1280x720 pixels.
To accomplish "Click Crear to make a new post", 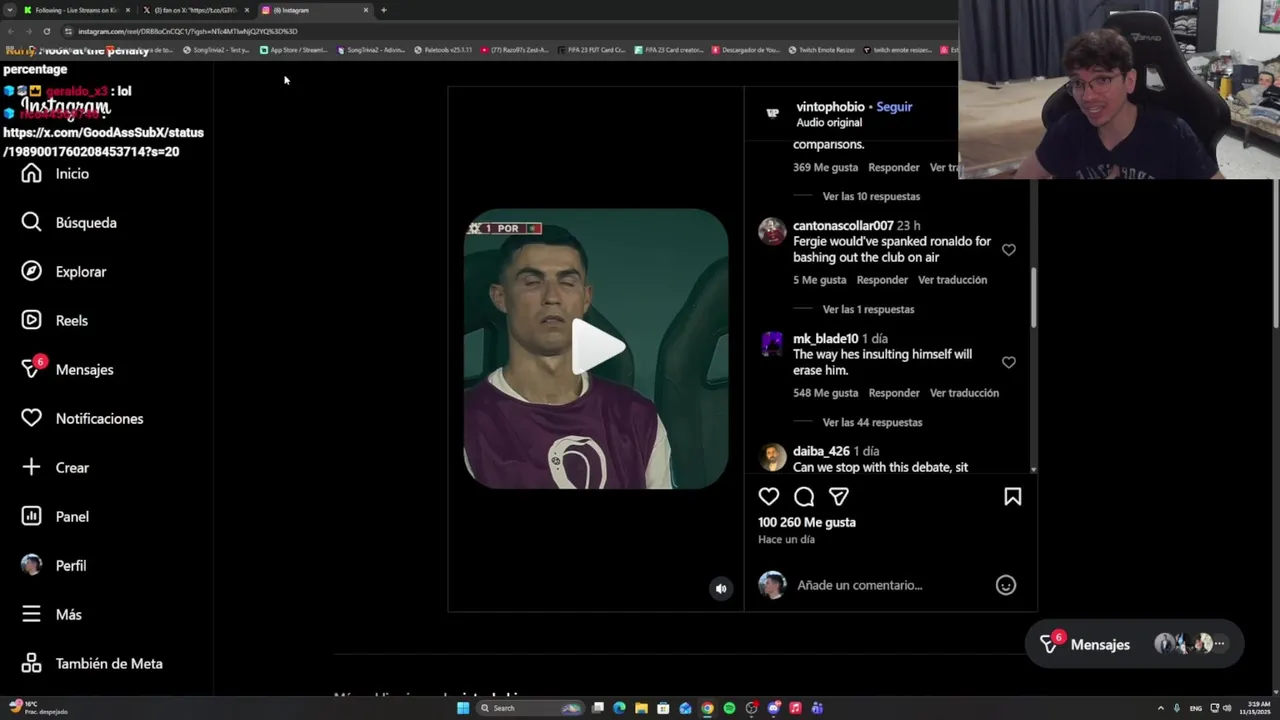I will pyautogui.click(x=55, y=468).
